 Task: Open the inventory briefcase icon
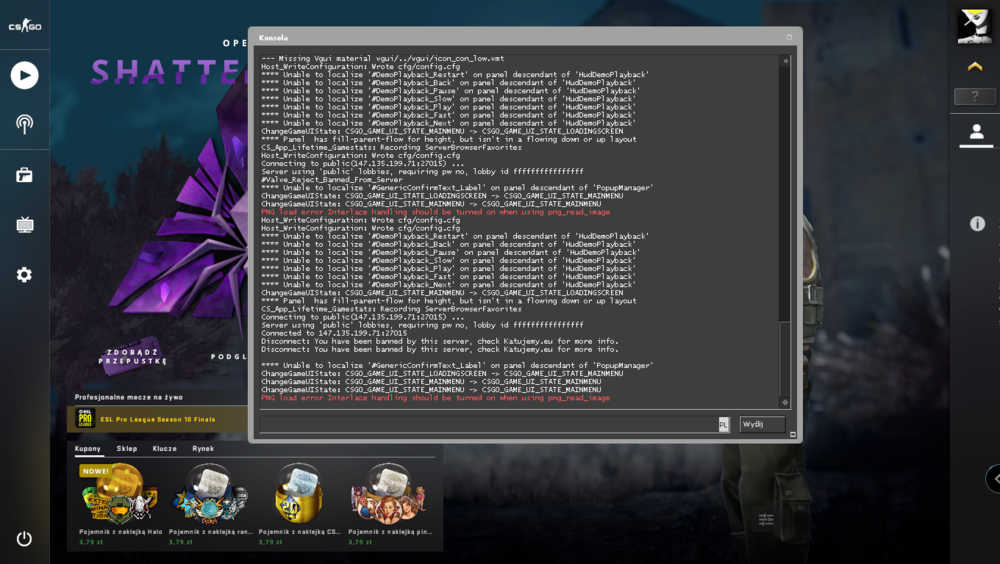coord(24,175)
